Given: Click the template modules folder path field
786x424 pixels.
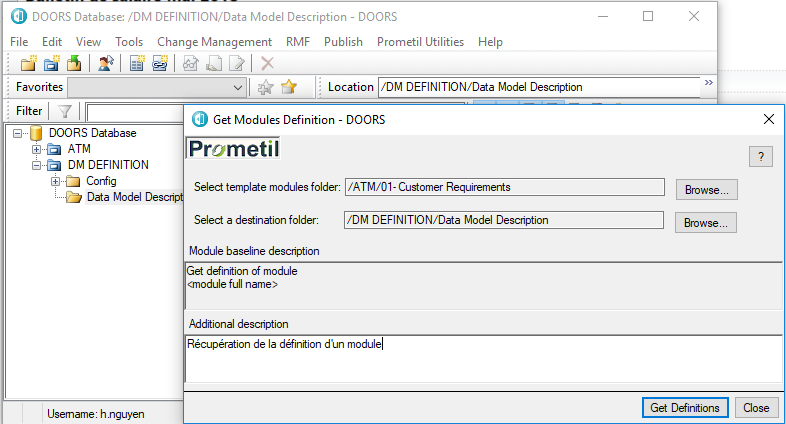Looking at the screenshot, I should point(505,187).
